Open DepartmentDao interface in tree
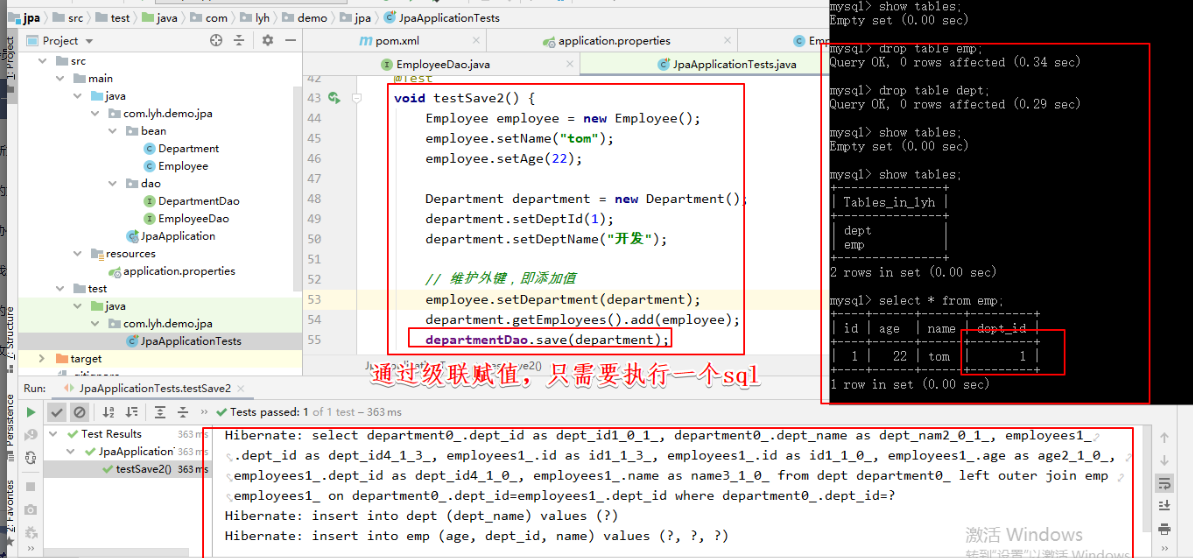1193x558 pixels. 191,201
